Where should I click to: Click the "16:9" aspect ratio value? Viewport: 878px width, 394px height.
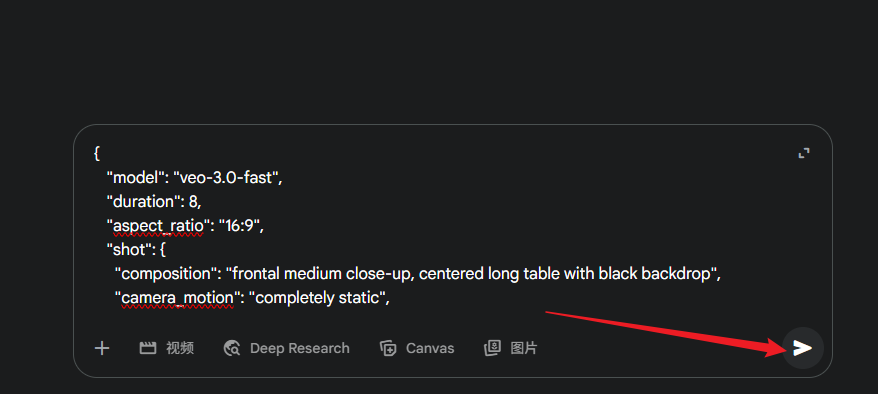pyautogui.click(x=241, y=226)
